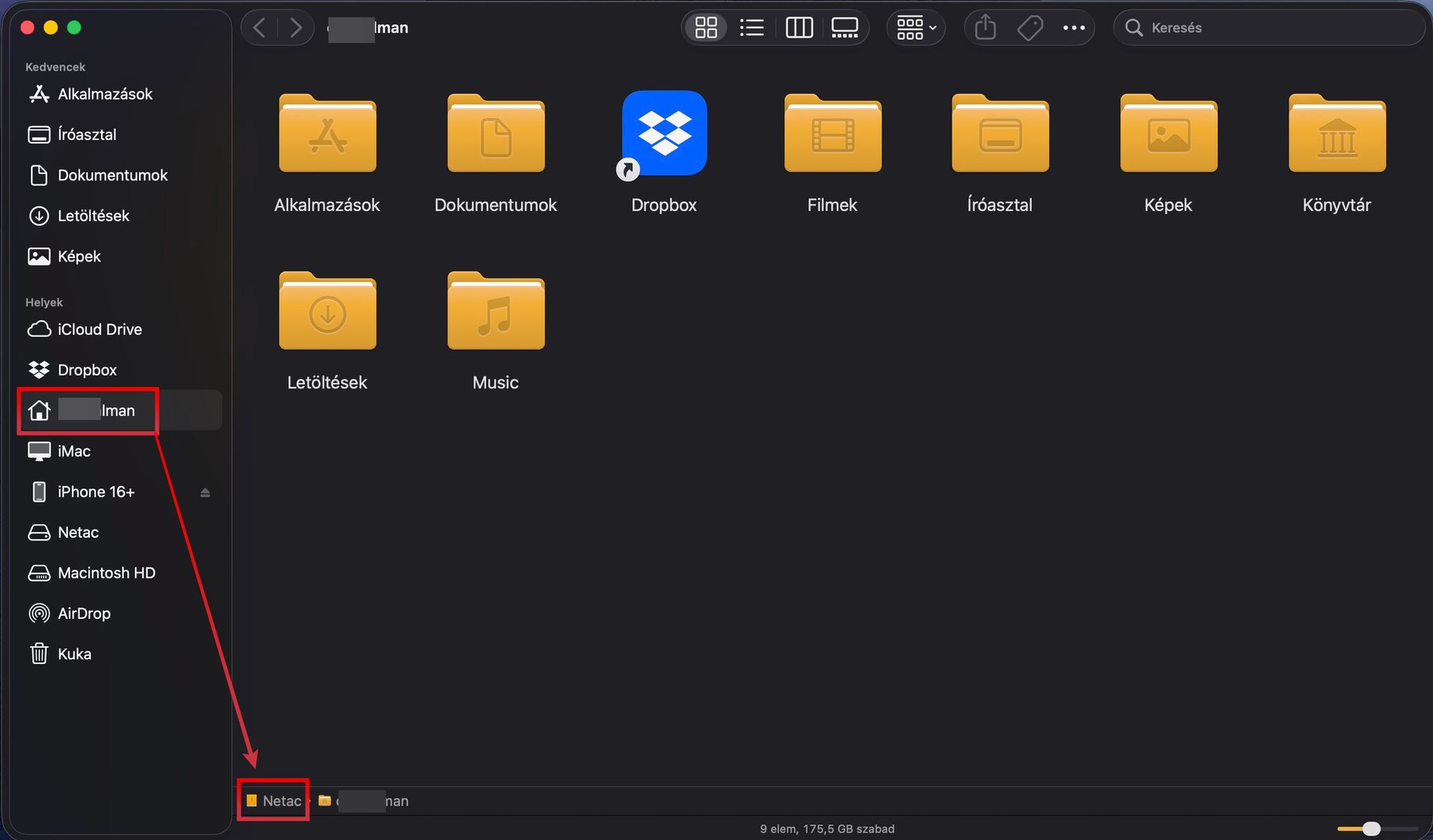Click the Share toolbar icon
Image resolution: width=1433 pixels, height=840 pixels.
(985, 28)
